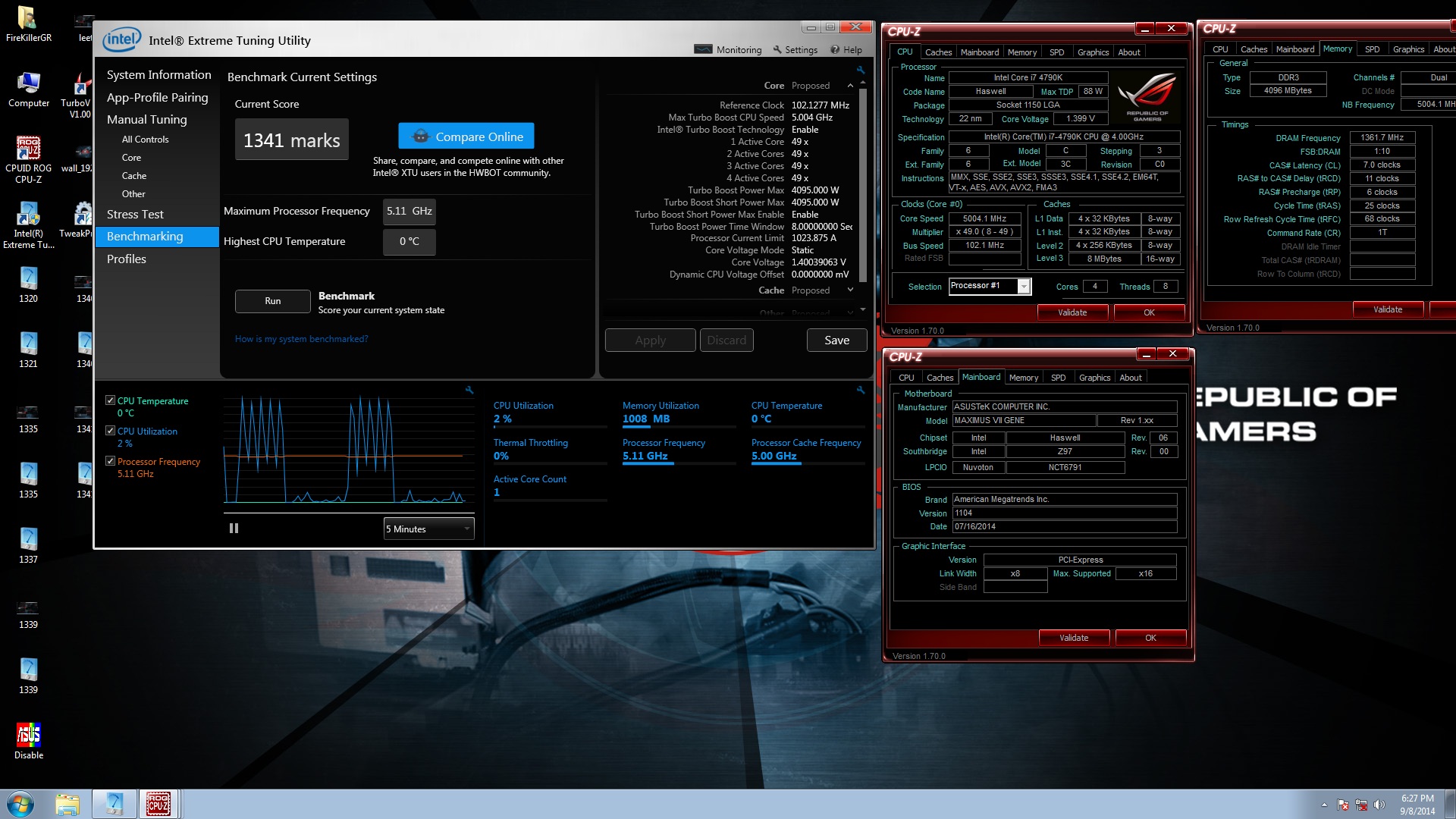Open the volume control in the system tray
Viewport: 1456px width, 819px height.
click(1379, 805)
